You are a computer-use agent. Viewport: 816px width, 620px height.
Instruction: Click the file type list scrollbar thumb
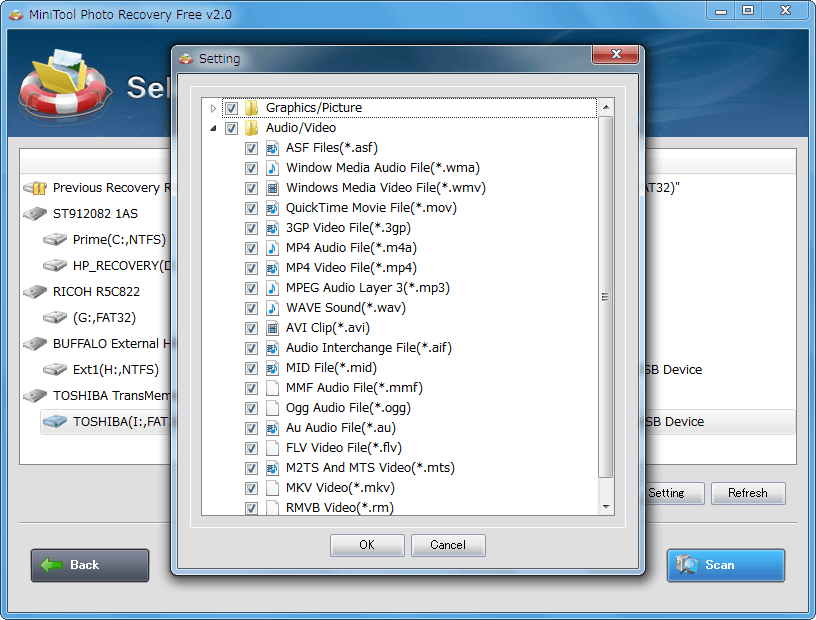[x=606, y=297]
